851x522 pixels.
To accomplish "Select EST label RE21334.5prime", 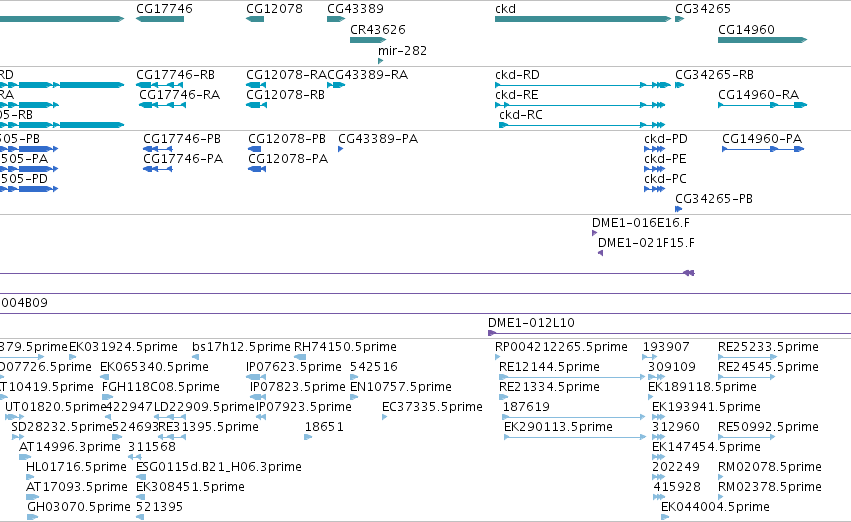I will (550, 386).
